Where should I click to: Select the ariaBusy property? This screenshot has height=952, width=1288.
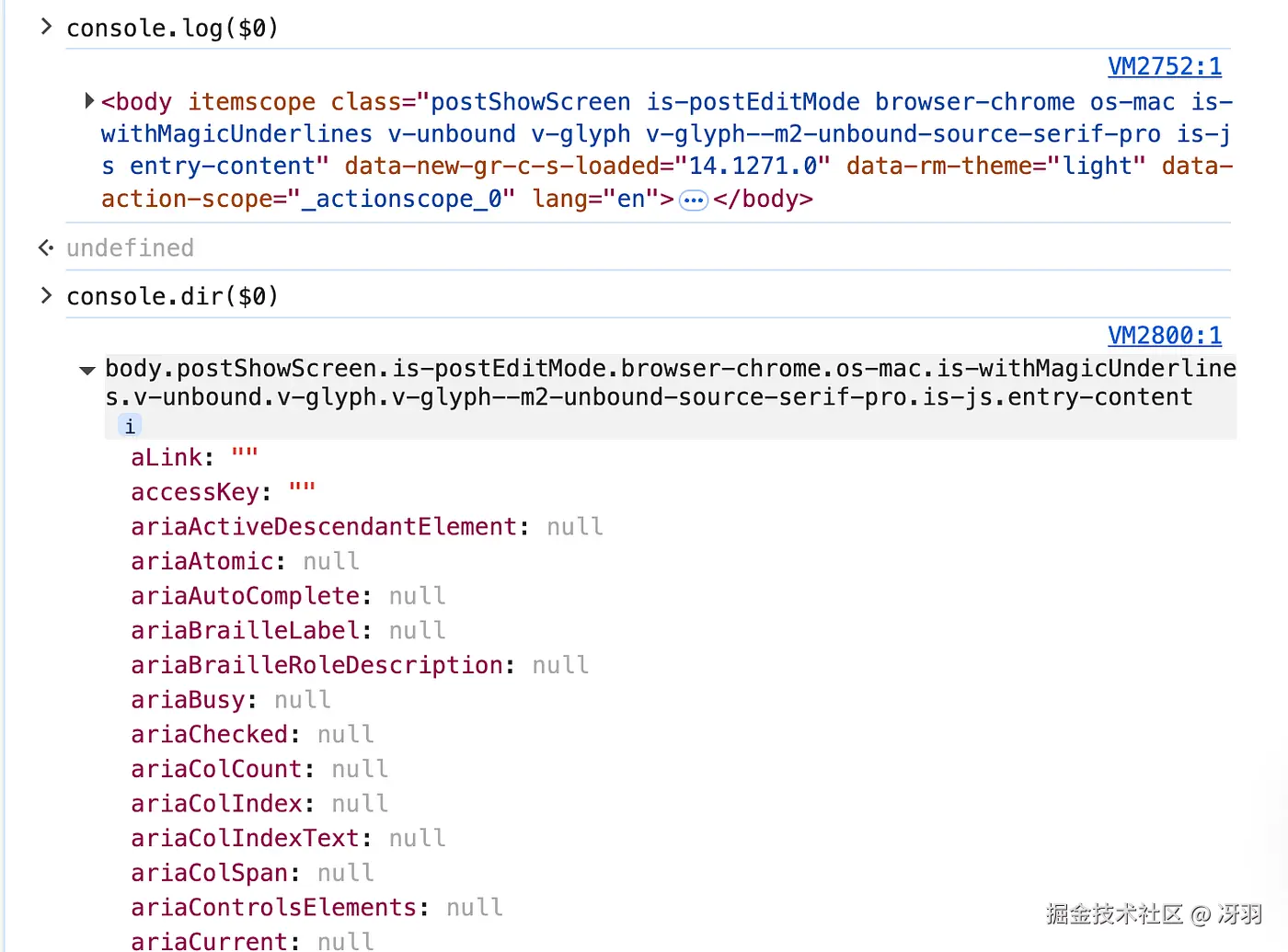click(x=230, y=700)
